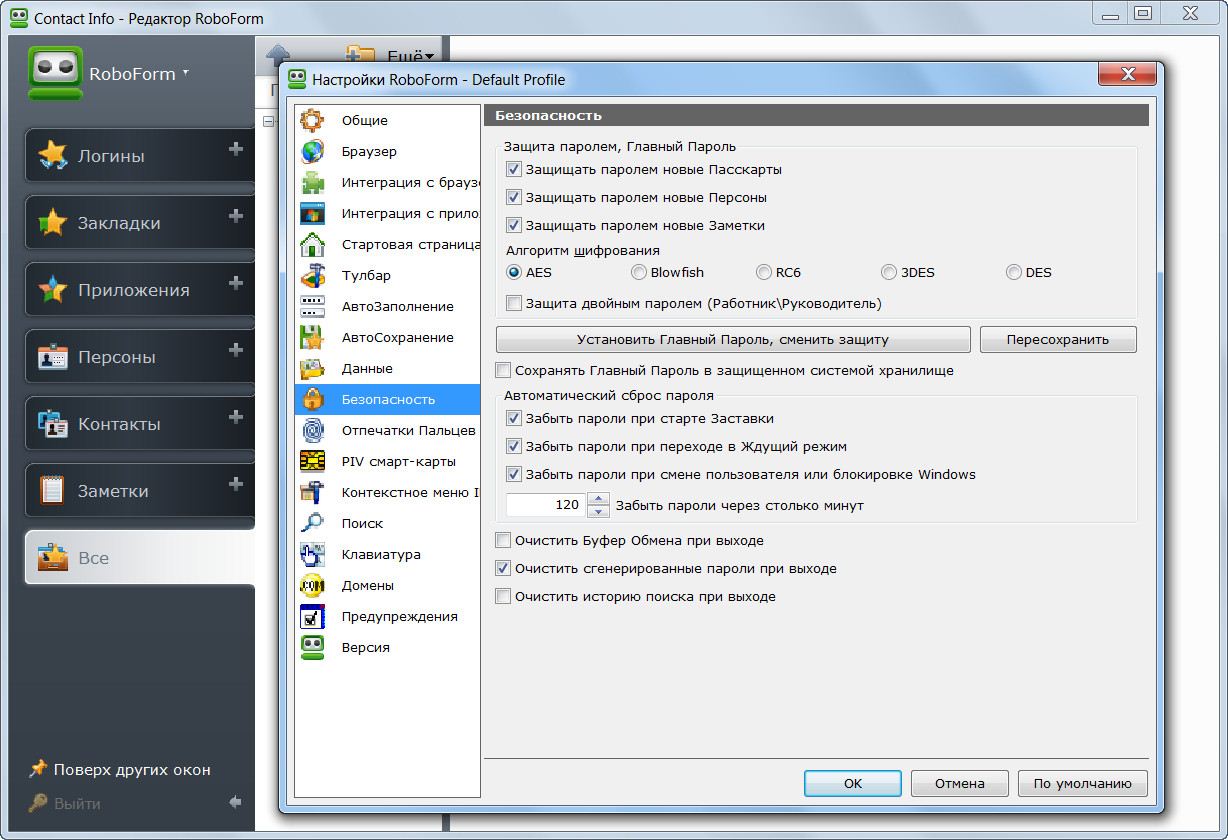Click the Интеграция с браузерами puzzle icon
The image size is (1228, 840).
313,182
